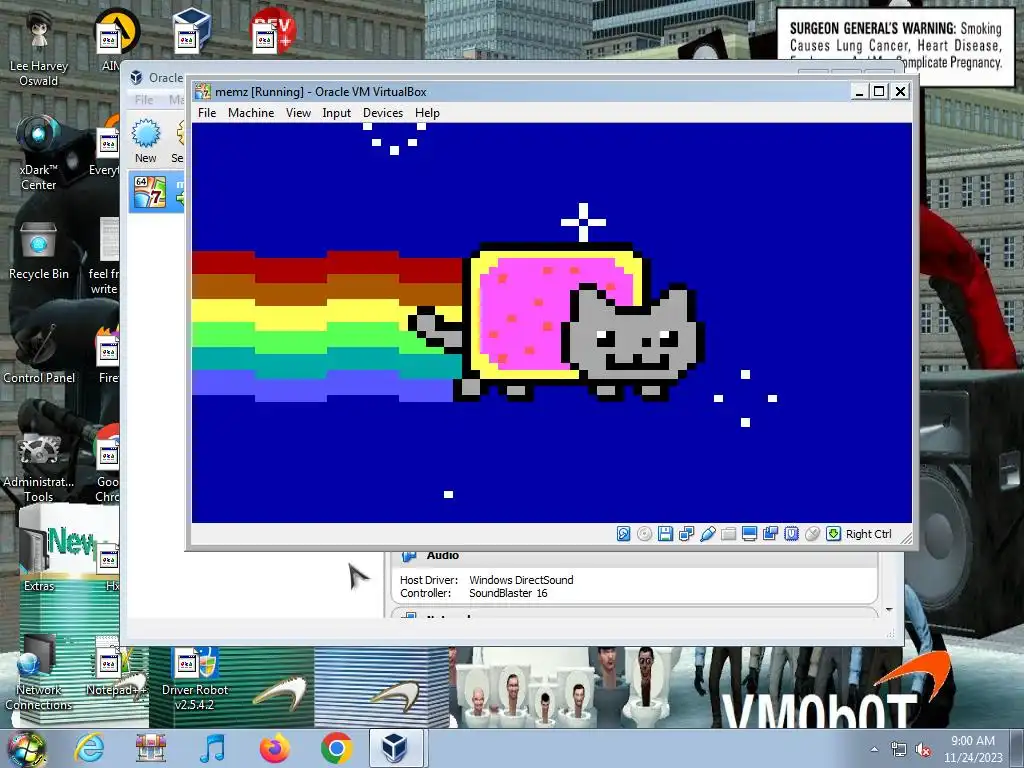Select the blue cube desktop shortcut icon
The image size is (1024, 768).
(x=192, y=31)
